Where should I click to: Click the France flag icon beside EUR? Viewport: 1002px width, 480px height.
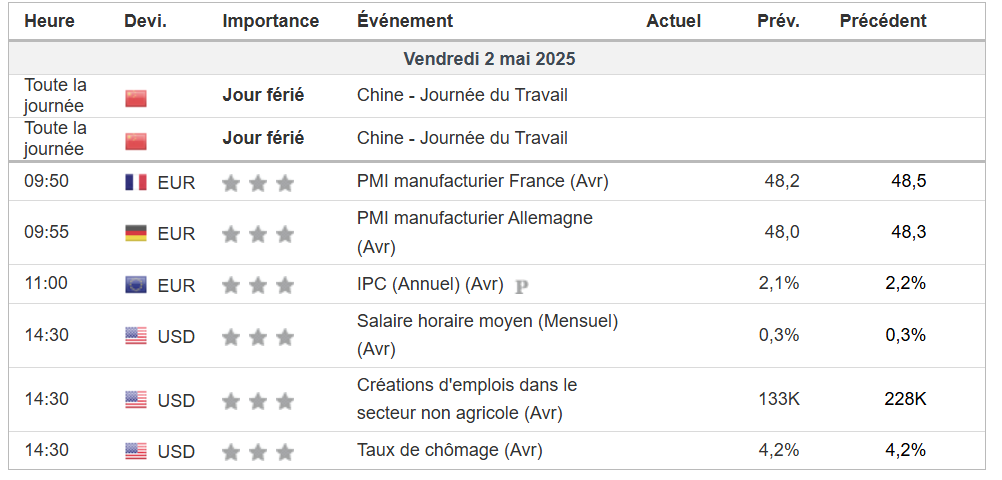[x=136, y=182]
